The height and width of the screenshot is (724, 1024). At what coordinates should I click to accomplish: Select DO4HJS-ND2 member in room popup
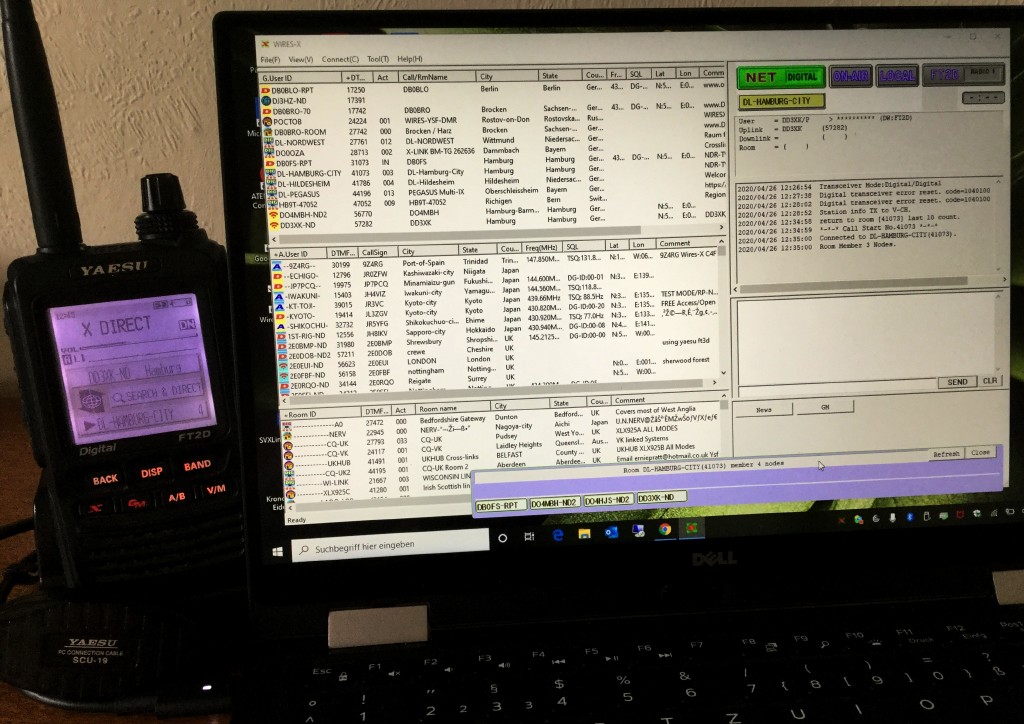(607, 500)
